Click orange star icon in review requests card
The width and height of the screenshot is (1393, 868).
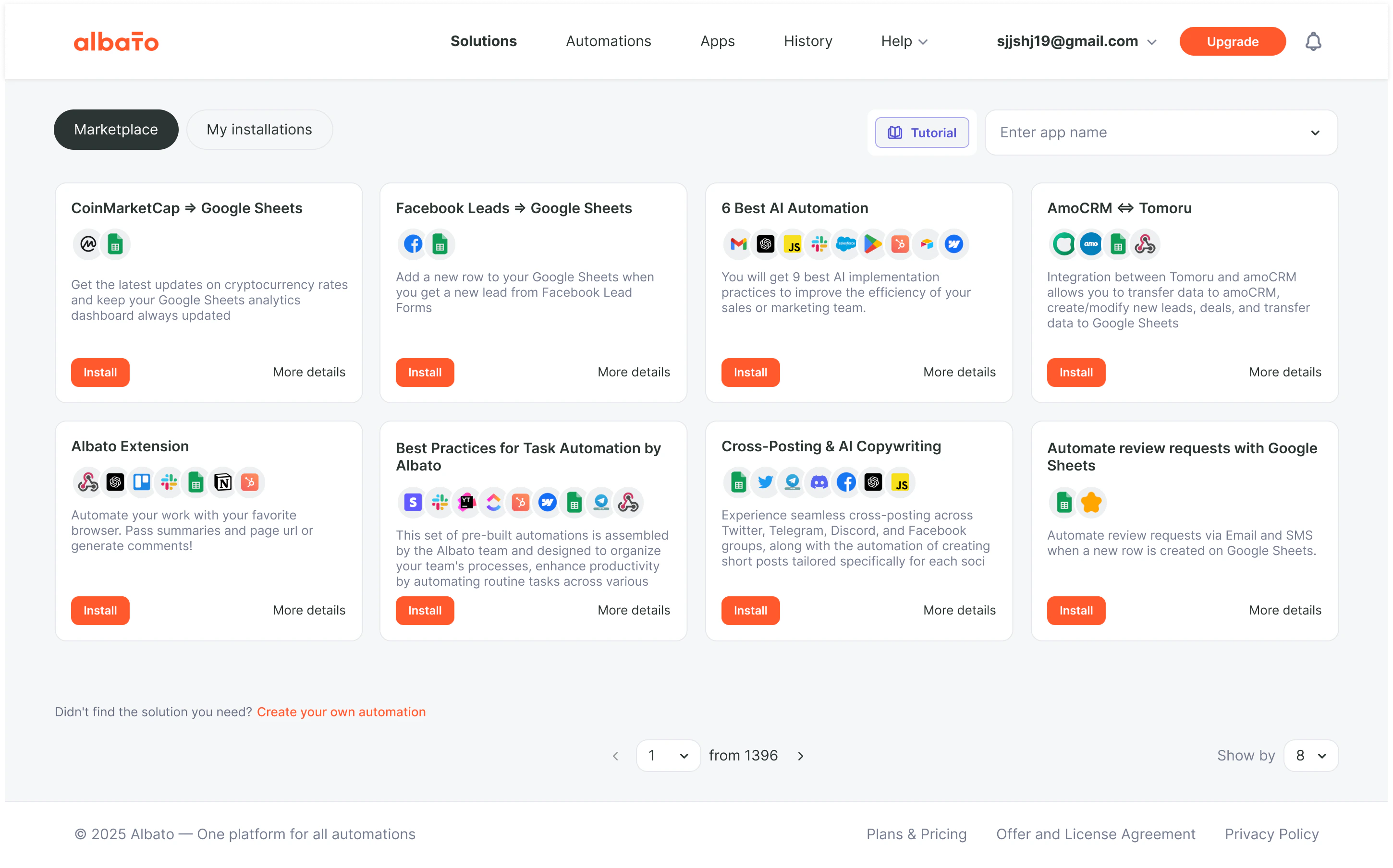point(1091,503)
